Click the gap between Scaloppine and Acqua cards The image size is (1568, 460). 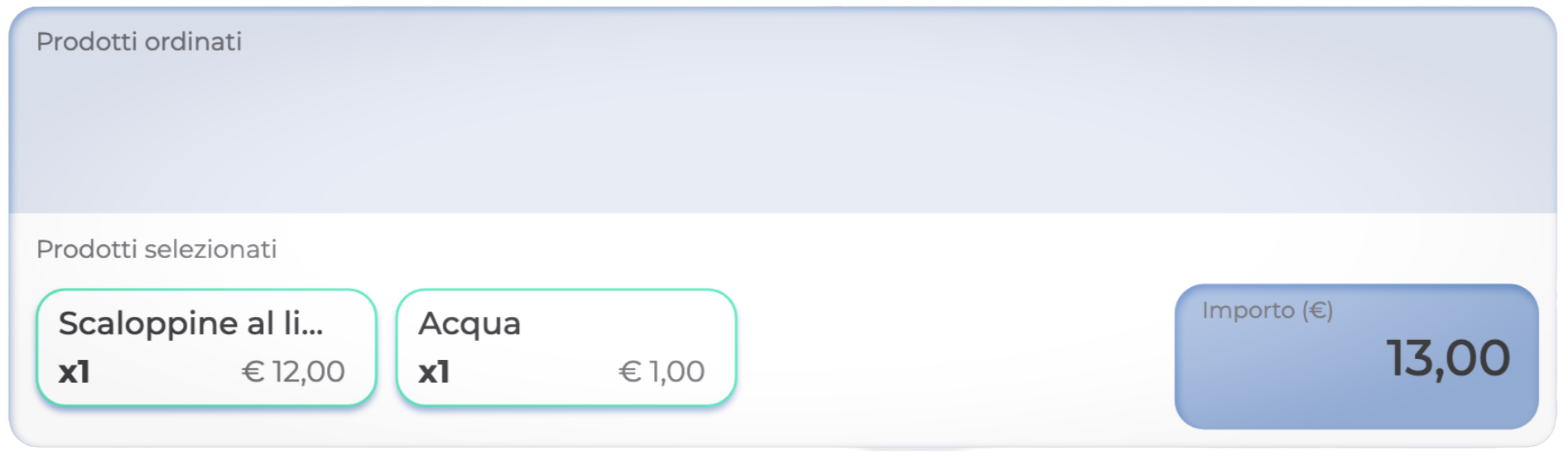click(387, 347)
